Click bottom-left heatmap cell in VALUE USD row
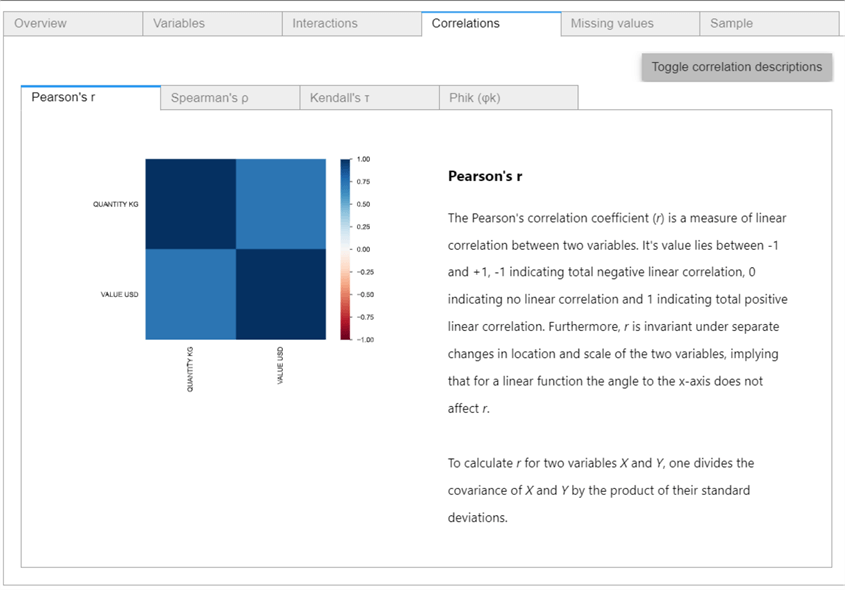 click(190, 294)
